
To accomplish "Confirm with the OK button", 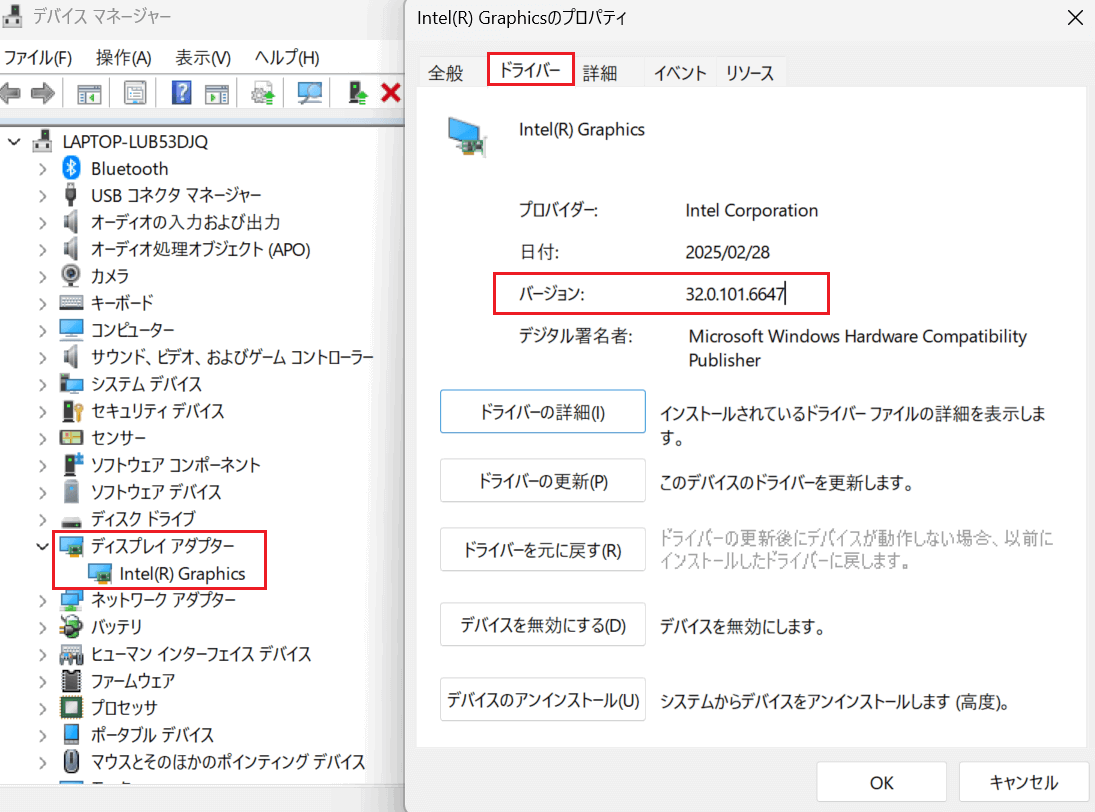I will pos(881,783).
